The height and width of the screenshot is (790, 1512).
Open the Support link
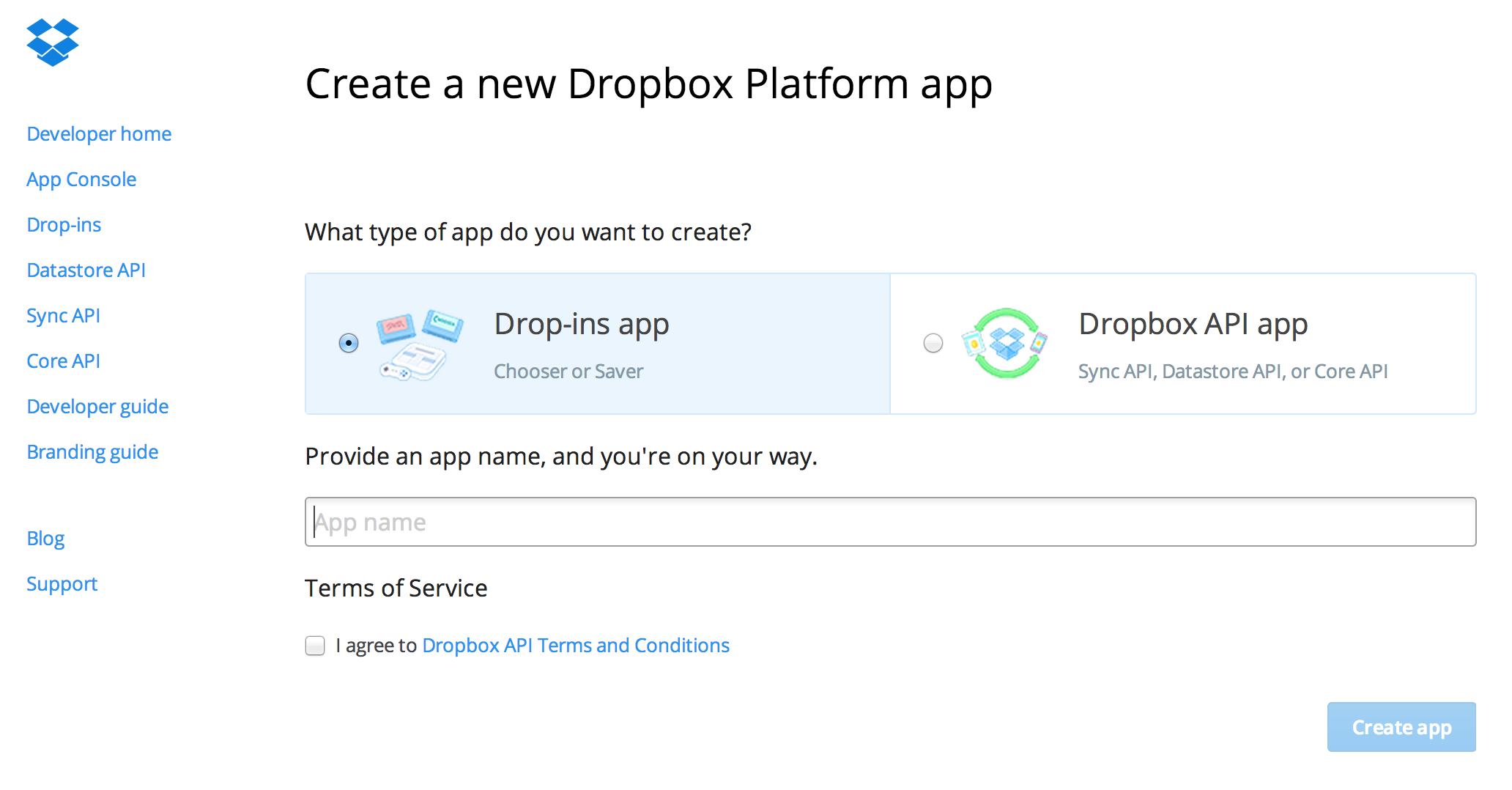62,584
